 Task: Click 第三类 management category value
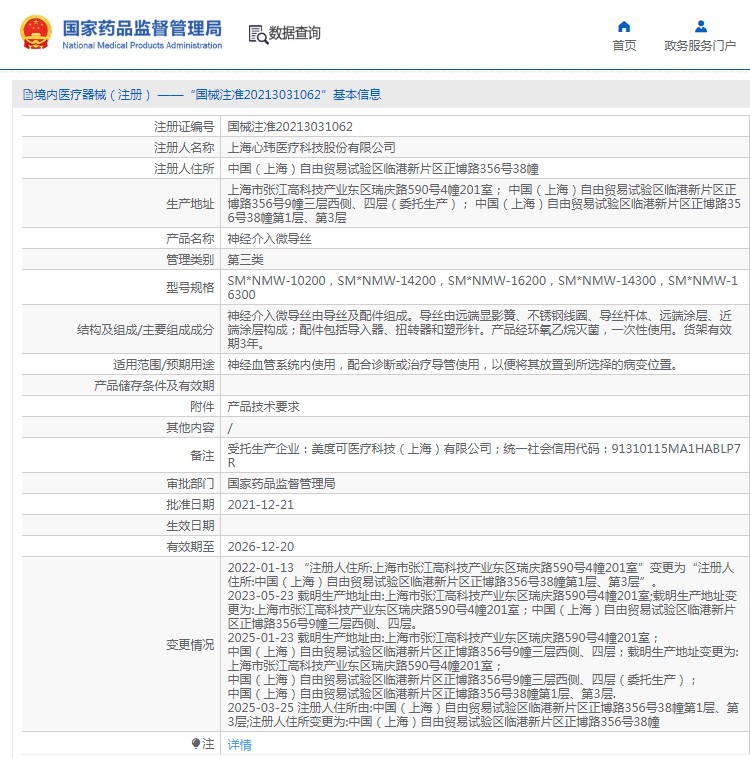click(245, 260)
